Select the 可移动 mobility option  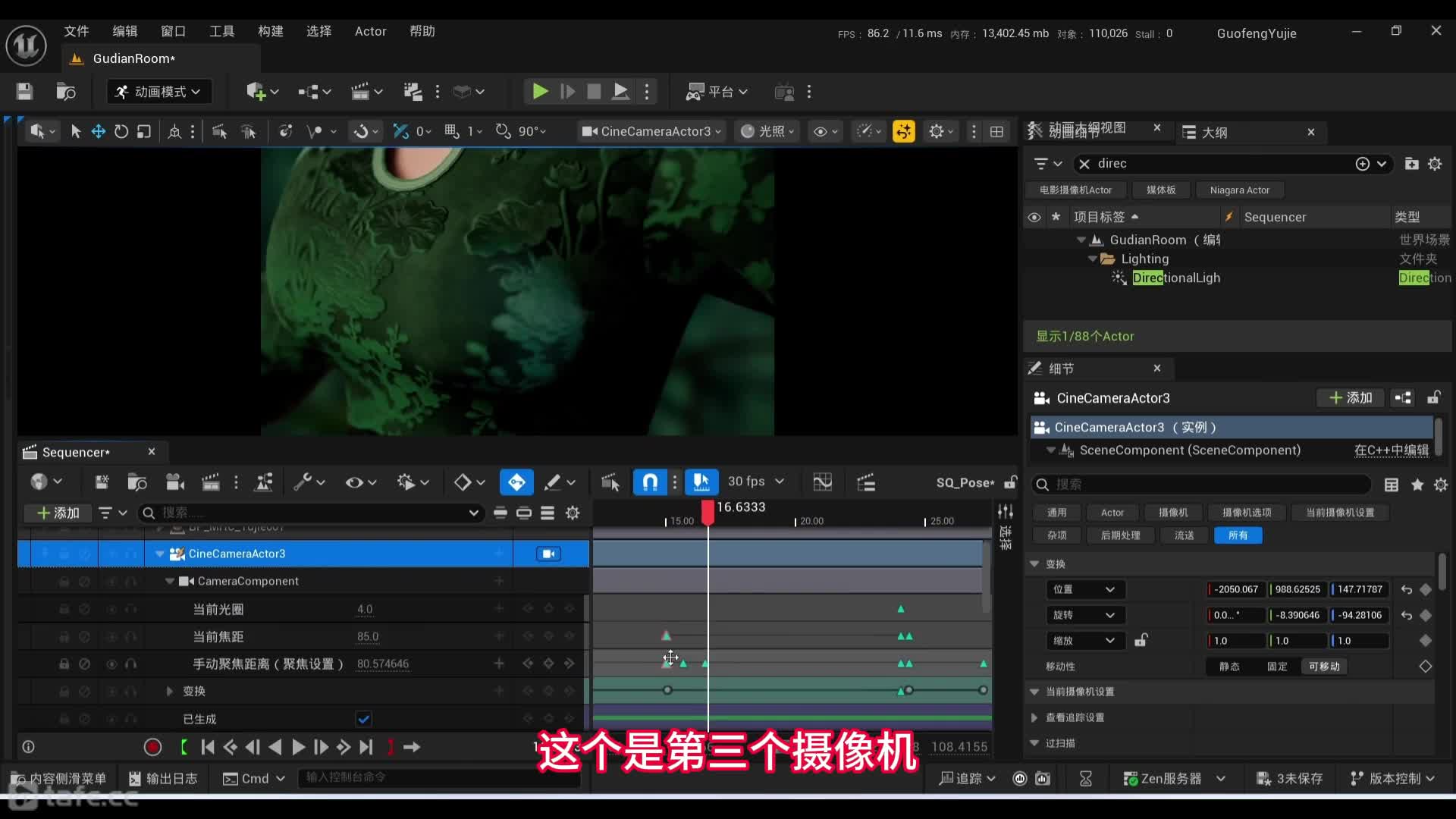(1324, 667)
